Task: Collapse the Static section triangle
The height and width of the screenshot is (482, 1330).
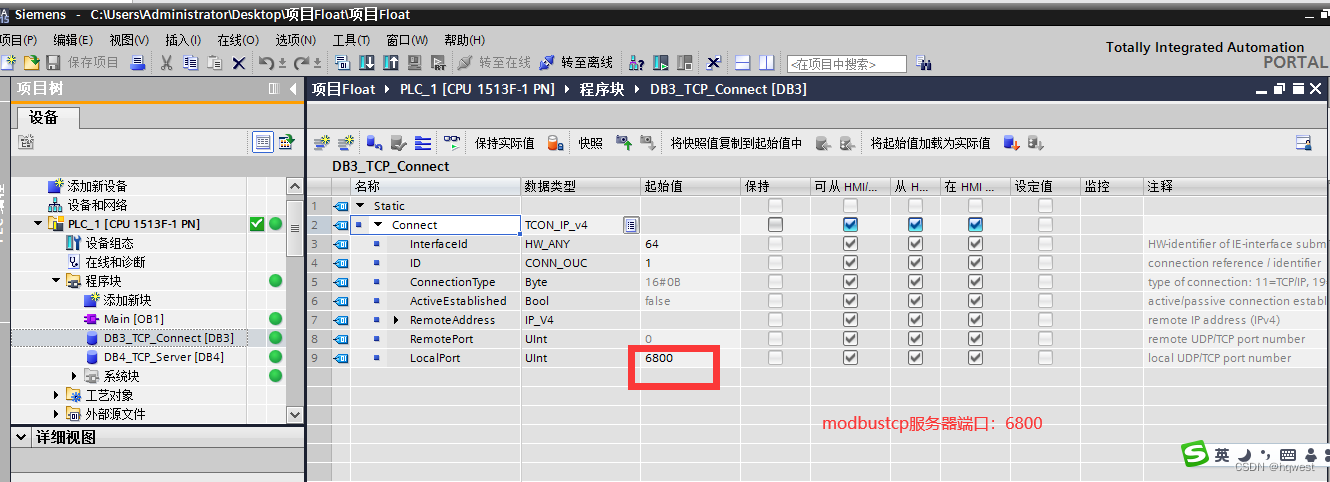Action: pos(361,206)
